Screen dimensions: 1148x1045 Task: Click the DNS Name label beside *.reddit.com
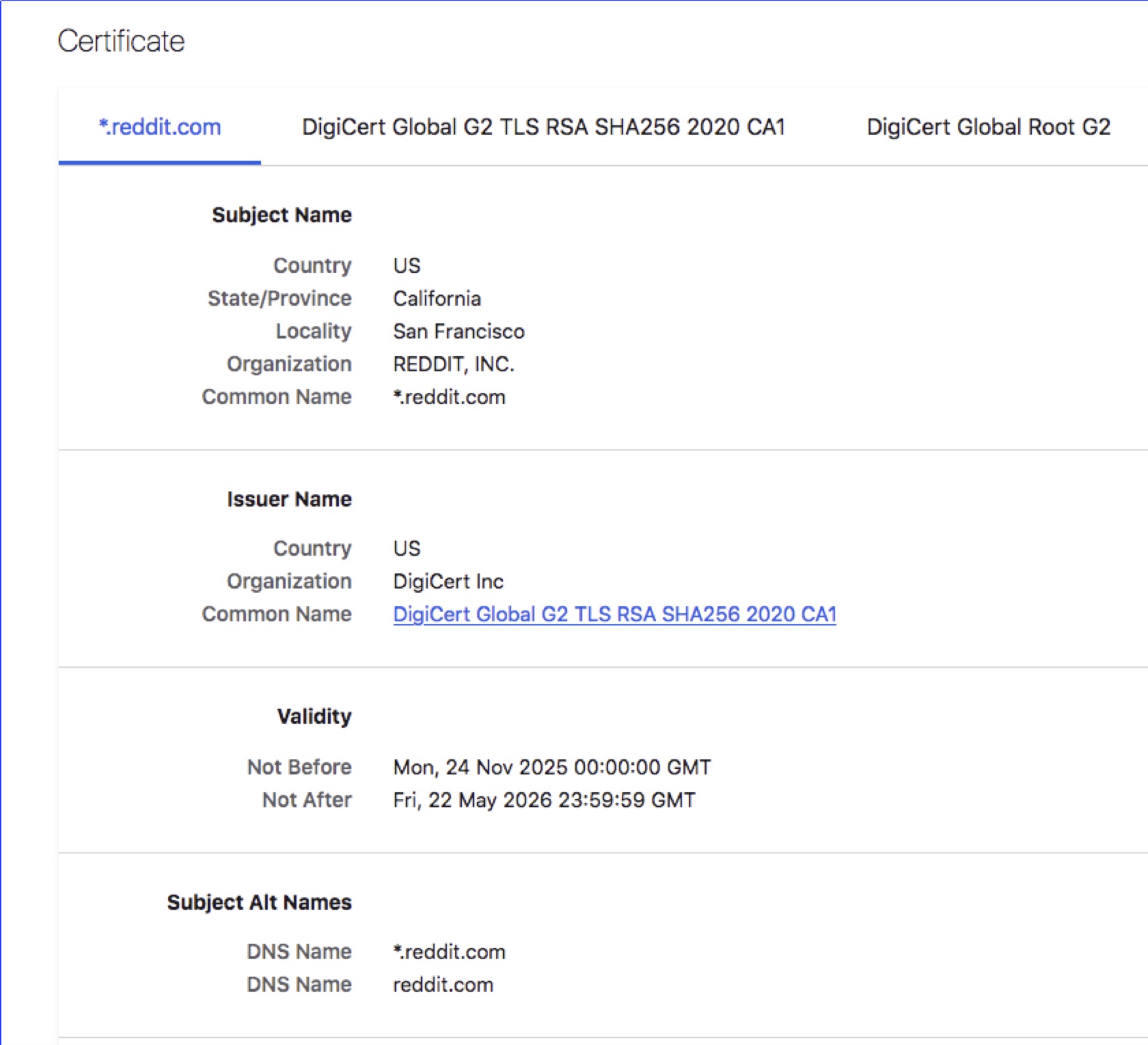[299, 952]
